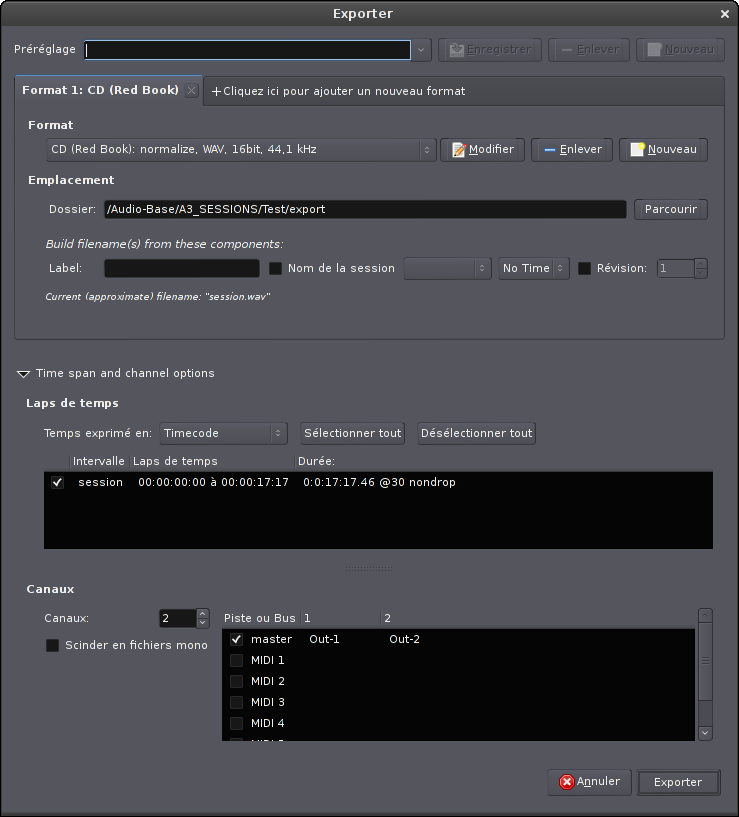Click the 00:00:00:00 à 00:00:17:17 range
739x817 pixels.
213,482
